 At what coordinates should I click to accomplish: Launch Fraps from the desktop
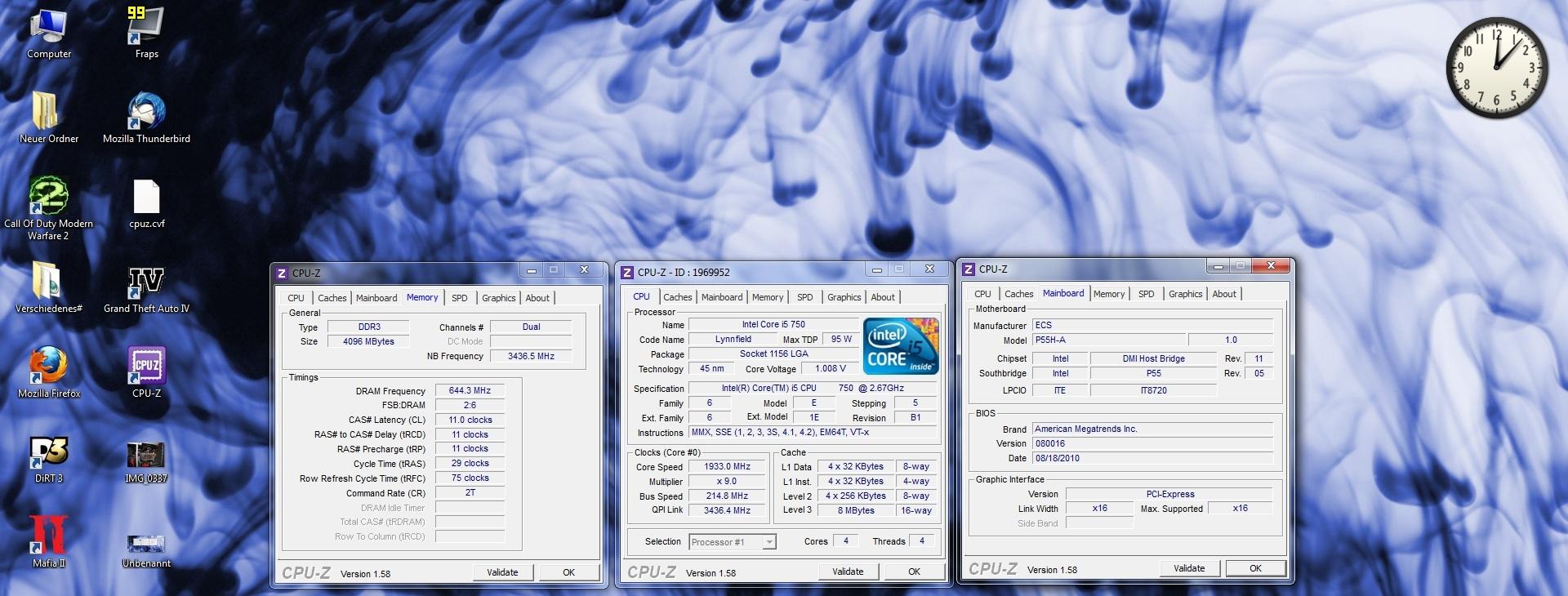[x=146, y=33]
